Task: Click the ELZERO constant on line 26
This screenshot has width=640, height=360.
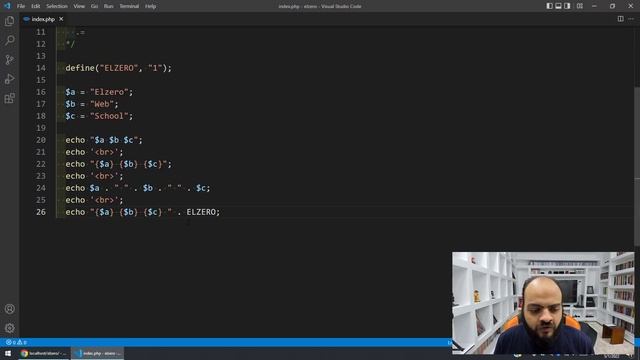Action: tap(201, 212)
